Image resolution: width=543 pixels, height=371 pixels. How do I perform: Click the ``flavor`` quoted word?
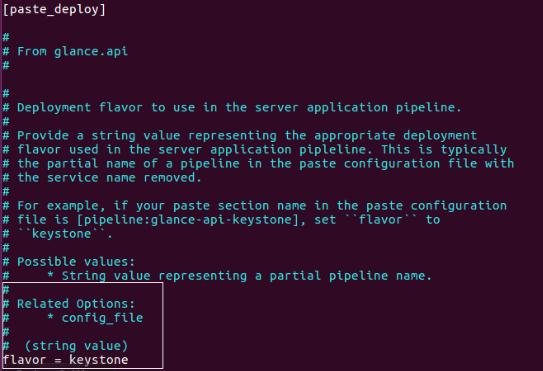pos(381,220)
